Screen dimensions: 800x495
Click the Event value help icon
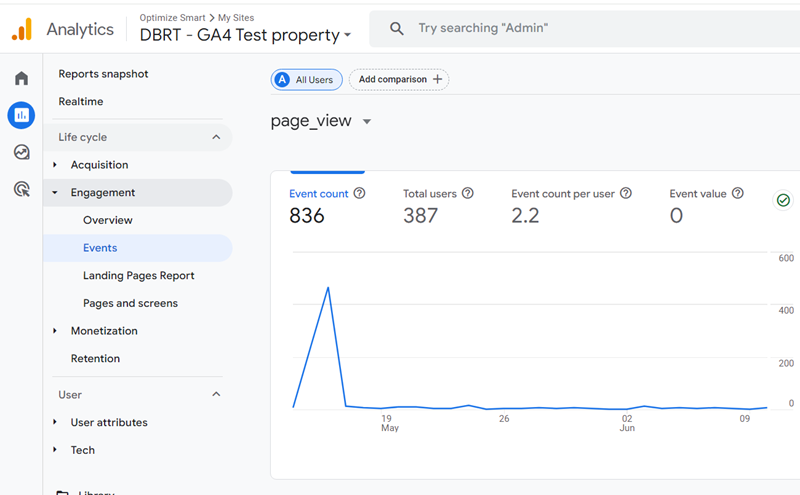[x=738, y=193]
